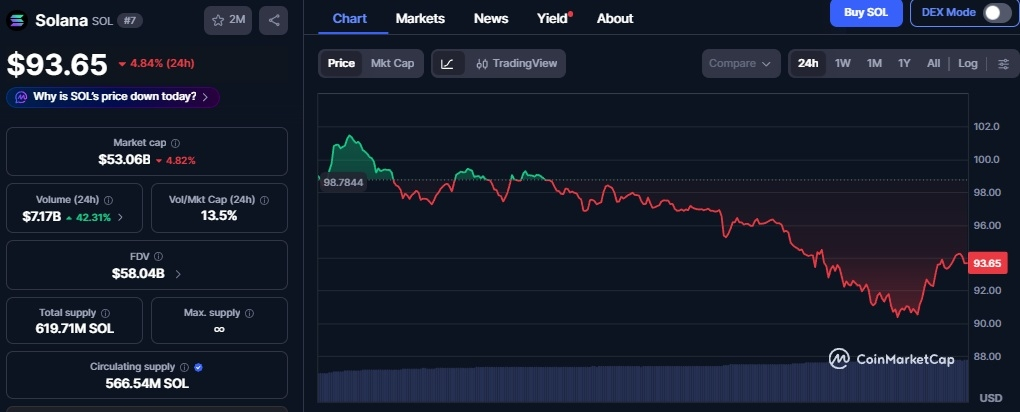The width and height of the screenshot is (1020, 412).
Task: Open Vol/Mkt Cap (24h) info icon
Action: (x=264, y=200)
